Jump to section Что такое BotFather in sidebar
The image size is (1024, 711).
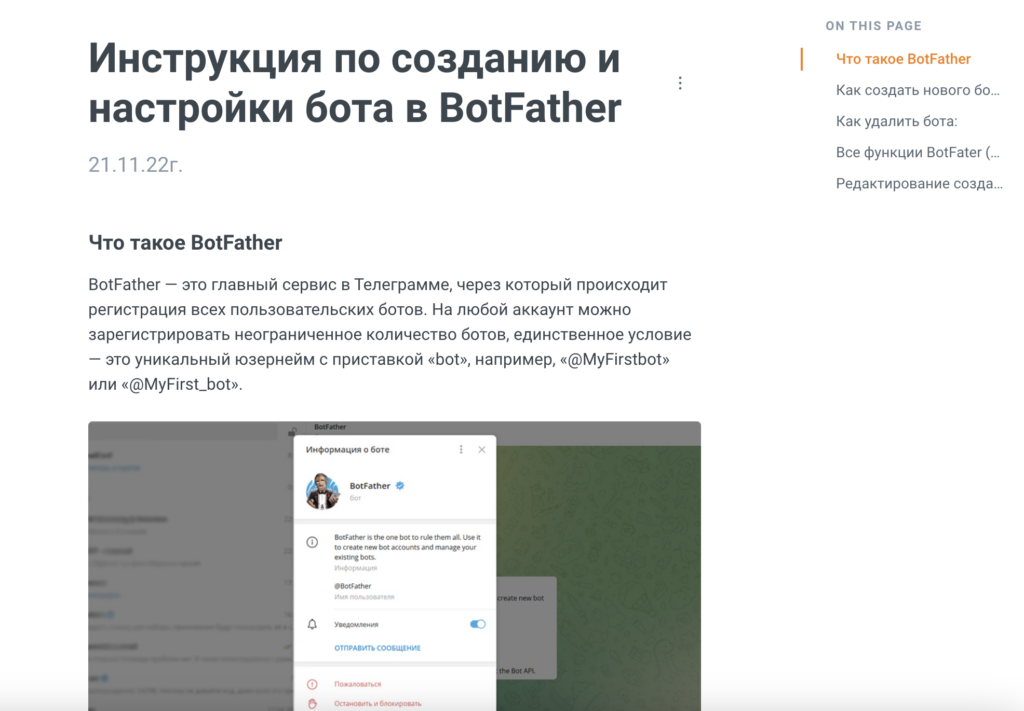[x=903, y=59]
